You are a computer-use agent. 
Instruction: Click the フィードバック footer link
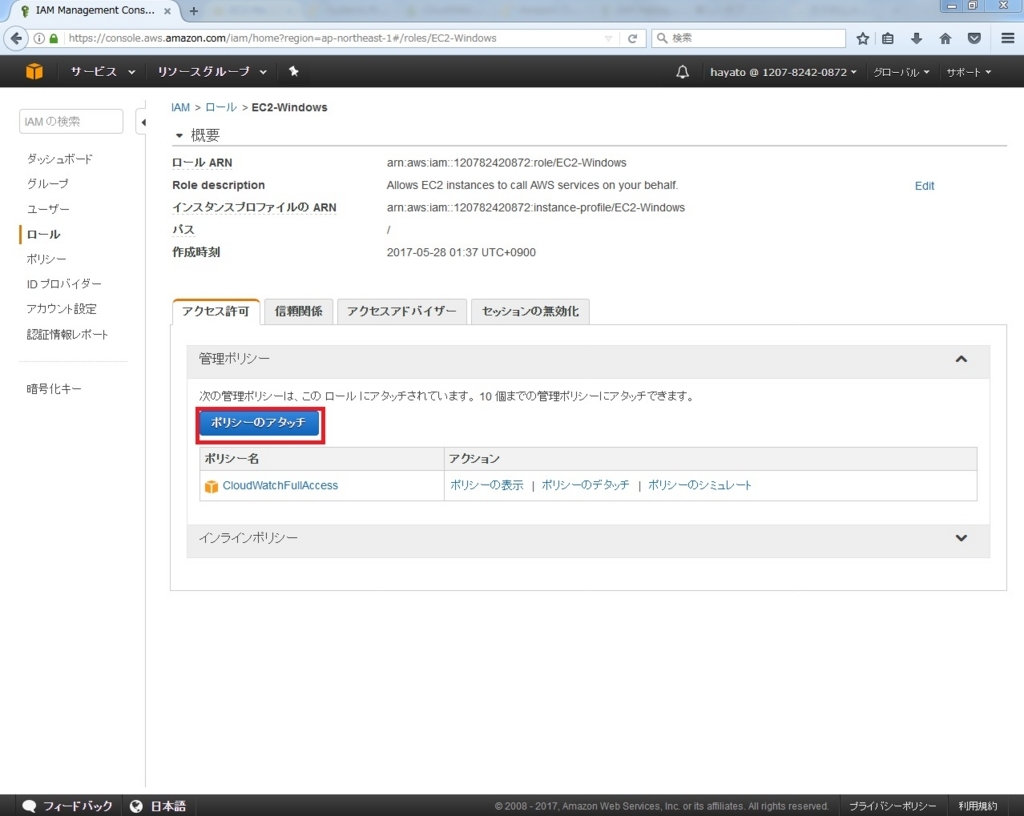tap(78, 806)
